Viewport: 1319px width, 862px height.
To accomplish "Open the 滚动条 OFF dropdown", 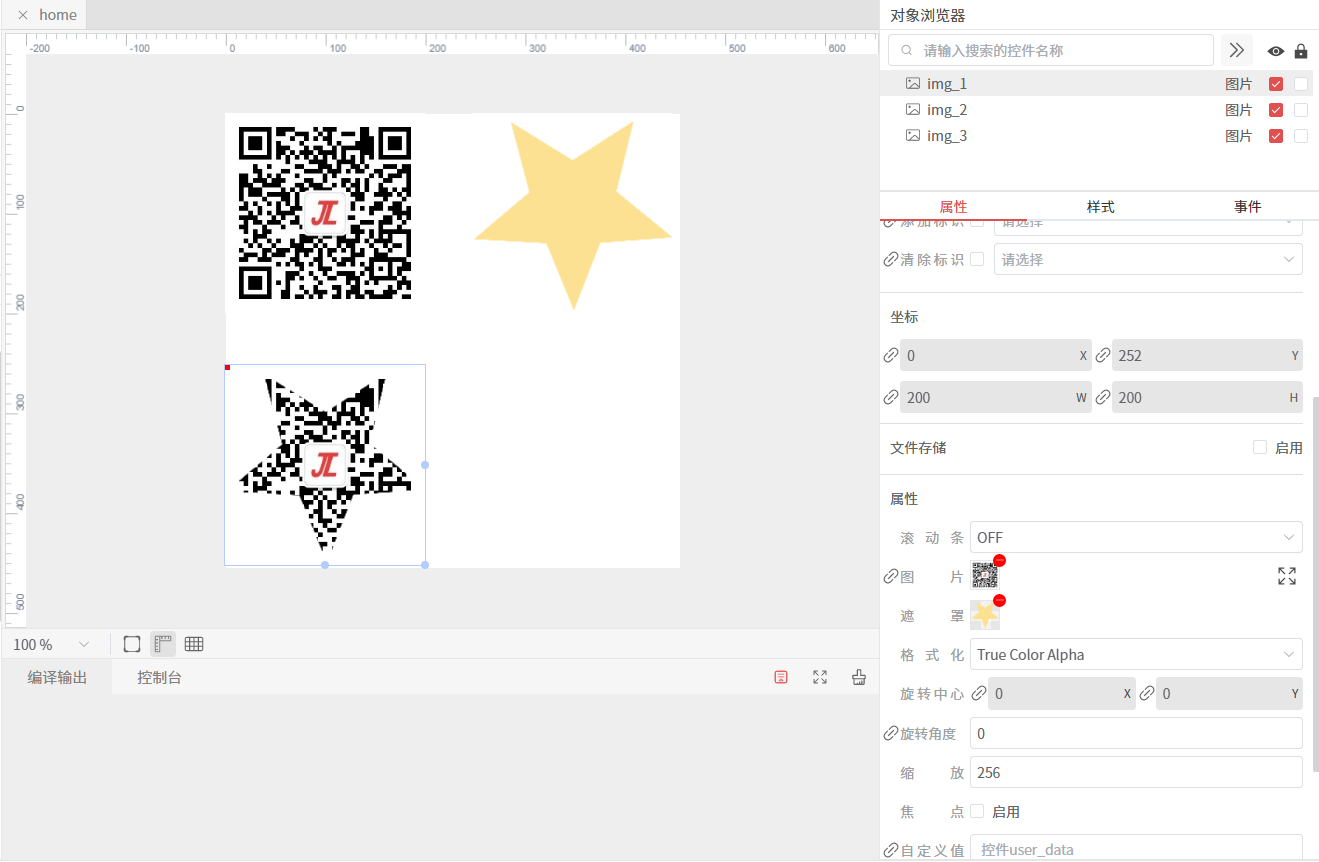I will pos(1136,537).
